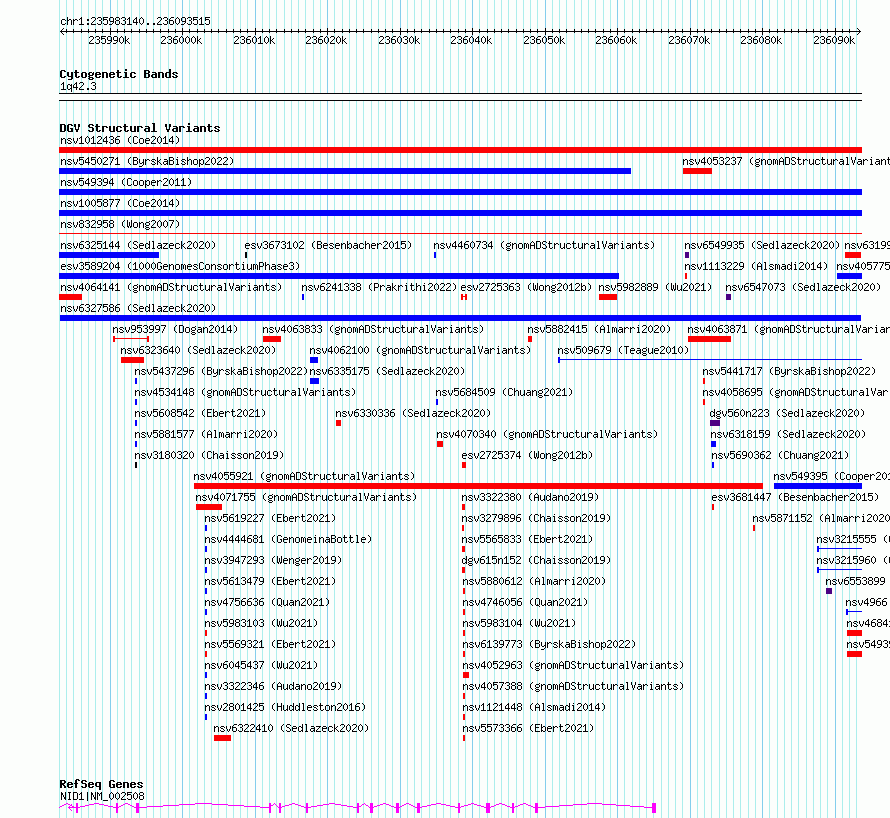Select the nsv5450271 (ByrskaBishop2022) label

[147, 161]
